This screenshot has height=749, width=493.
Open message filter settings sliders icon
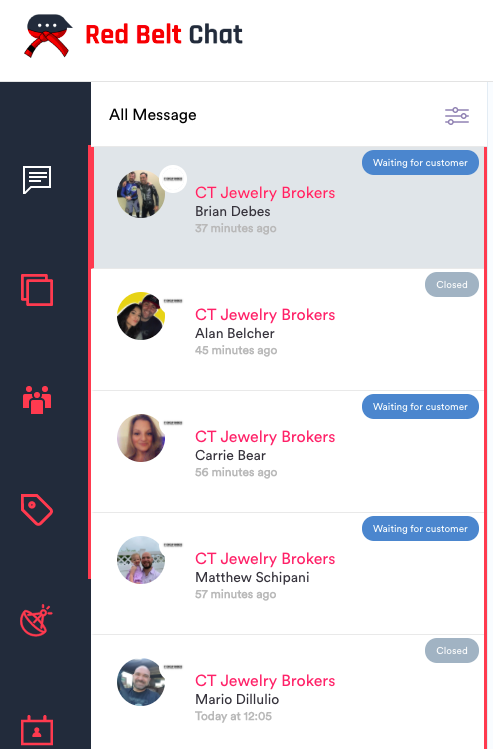point(457,116)
